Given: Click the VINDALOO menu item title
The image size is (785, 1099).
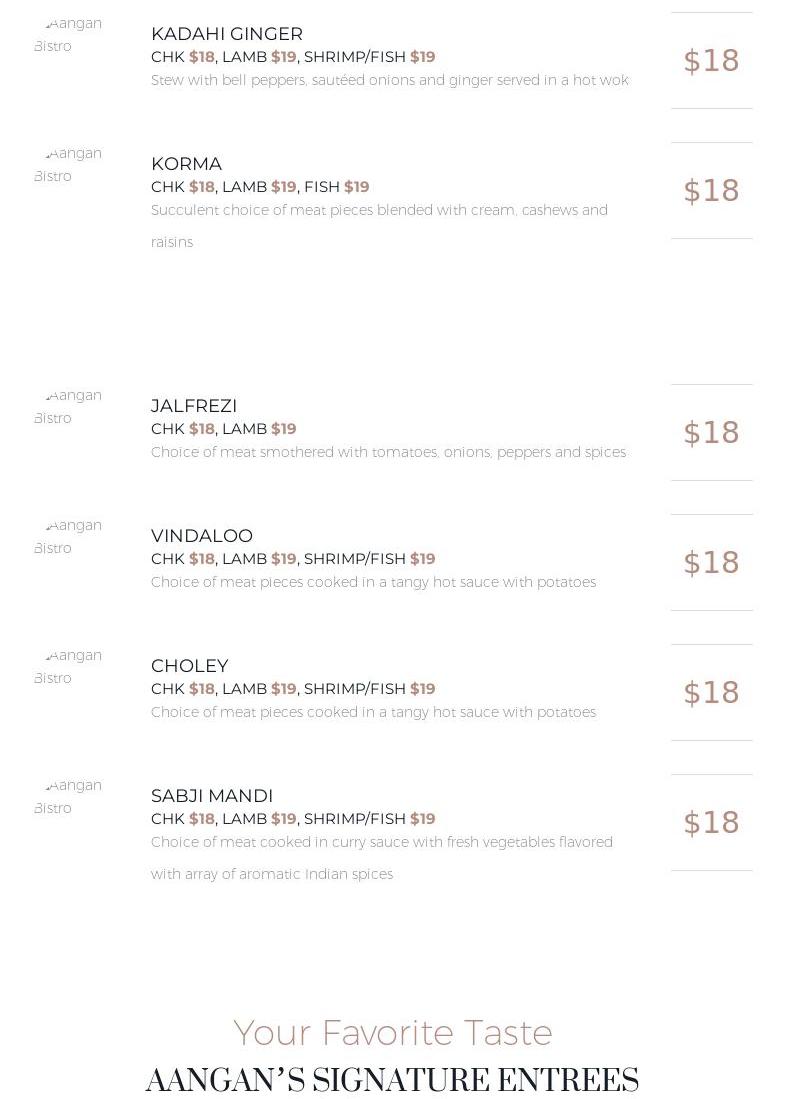Looking at the screenshot, I should pyautogui.click(x=202, y=536).
